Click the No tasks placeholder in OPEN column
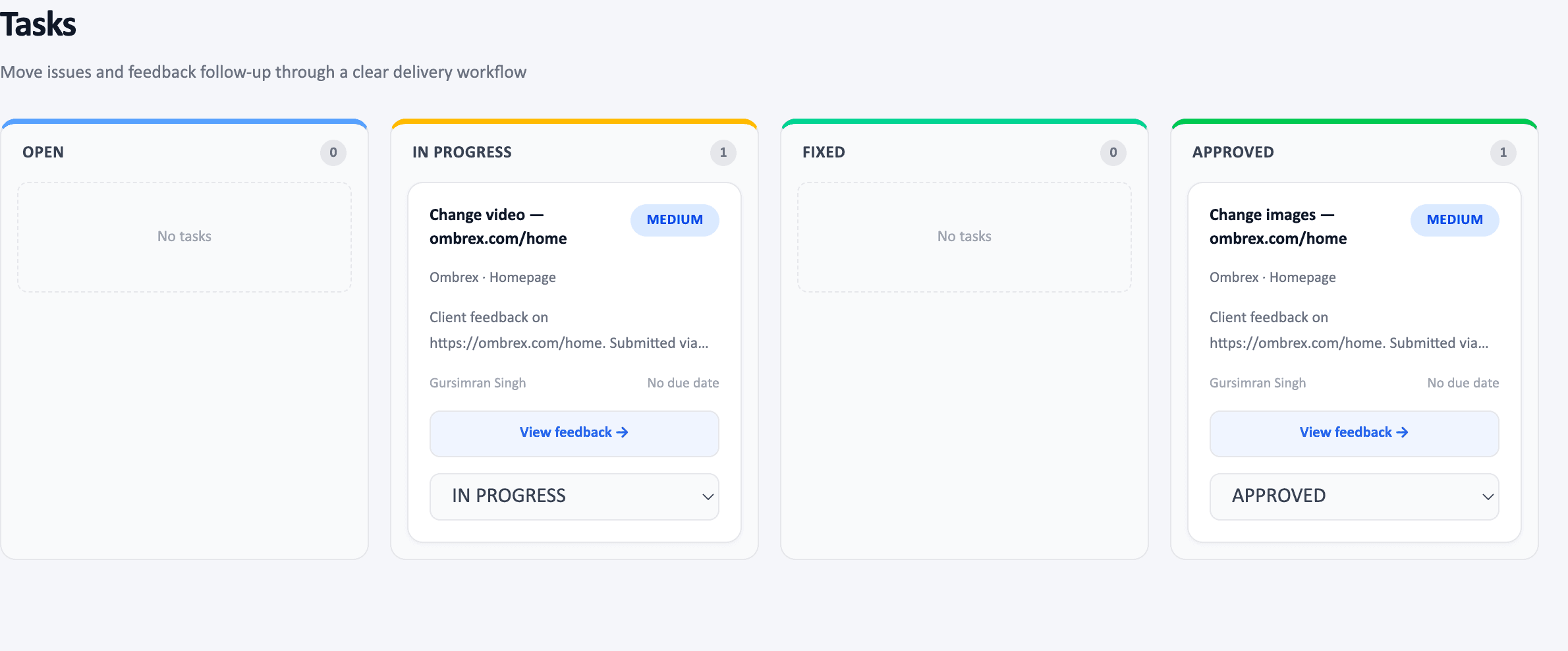1568x651 pixels. [184, 236]
